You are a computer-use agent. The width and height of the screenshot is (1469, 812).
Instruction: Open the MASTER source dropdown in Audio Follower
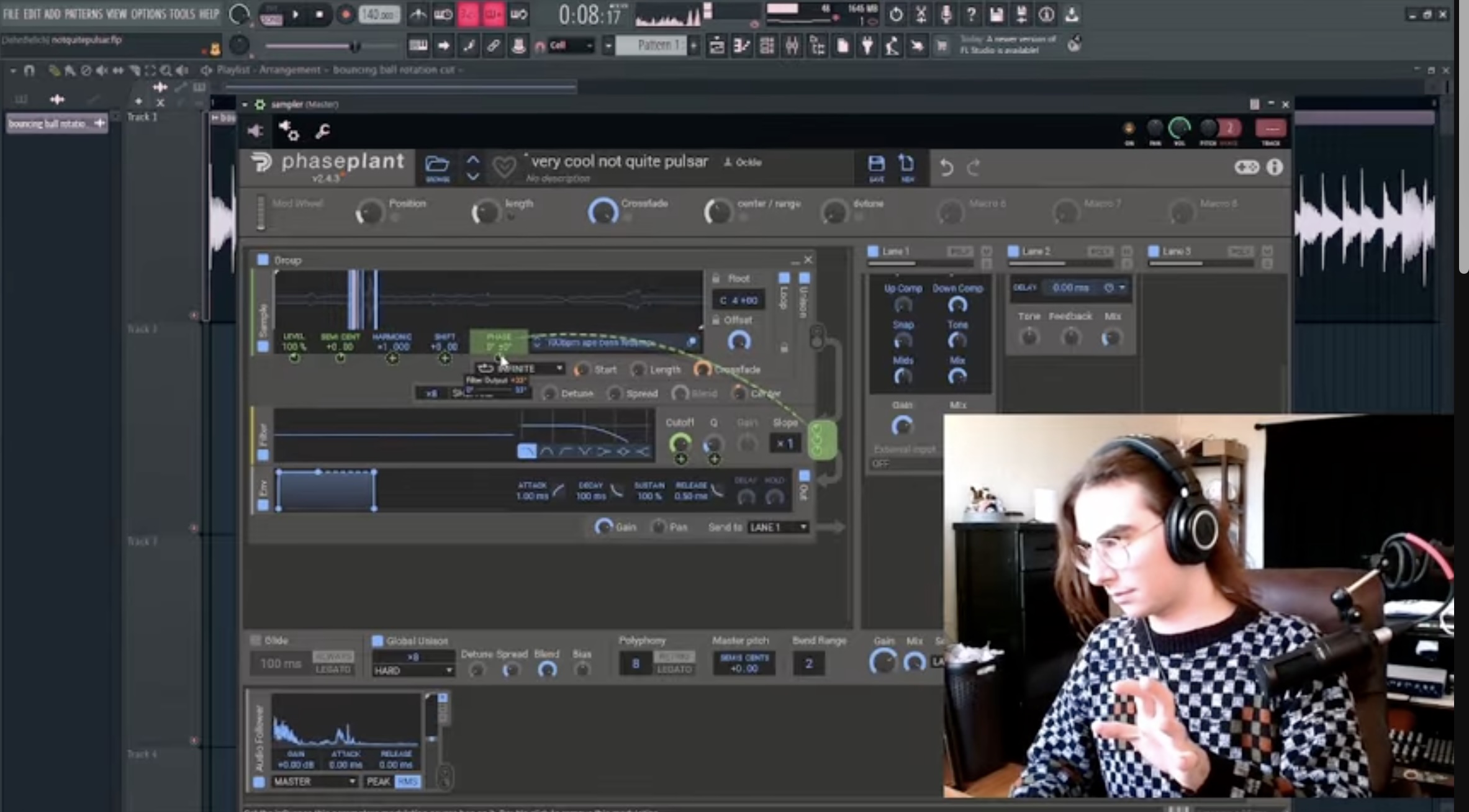click(x=314, y=782)
